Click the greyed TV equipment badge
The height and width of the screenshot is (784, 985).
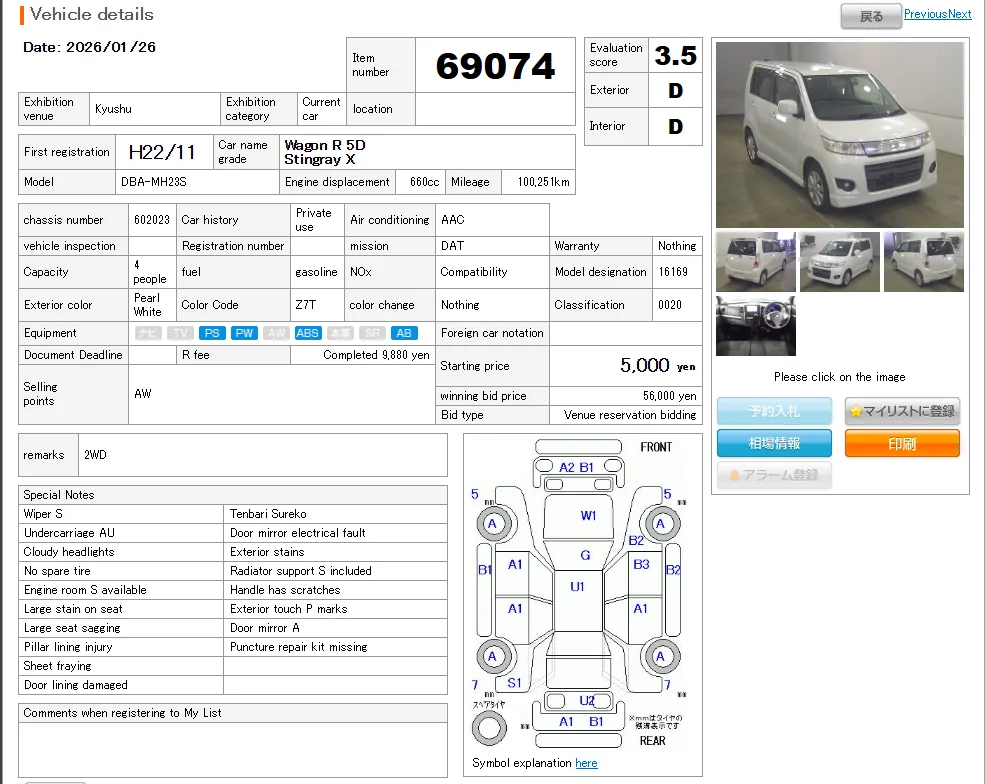[180, 333]
